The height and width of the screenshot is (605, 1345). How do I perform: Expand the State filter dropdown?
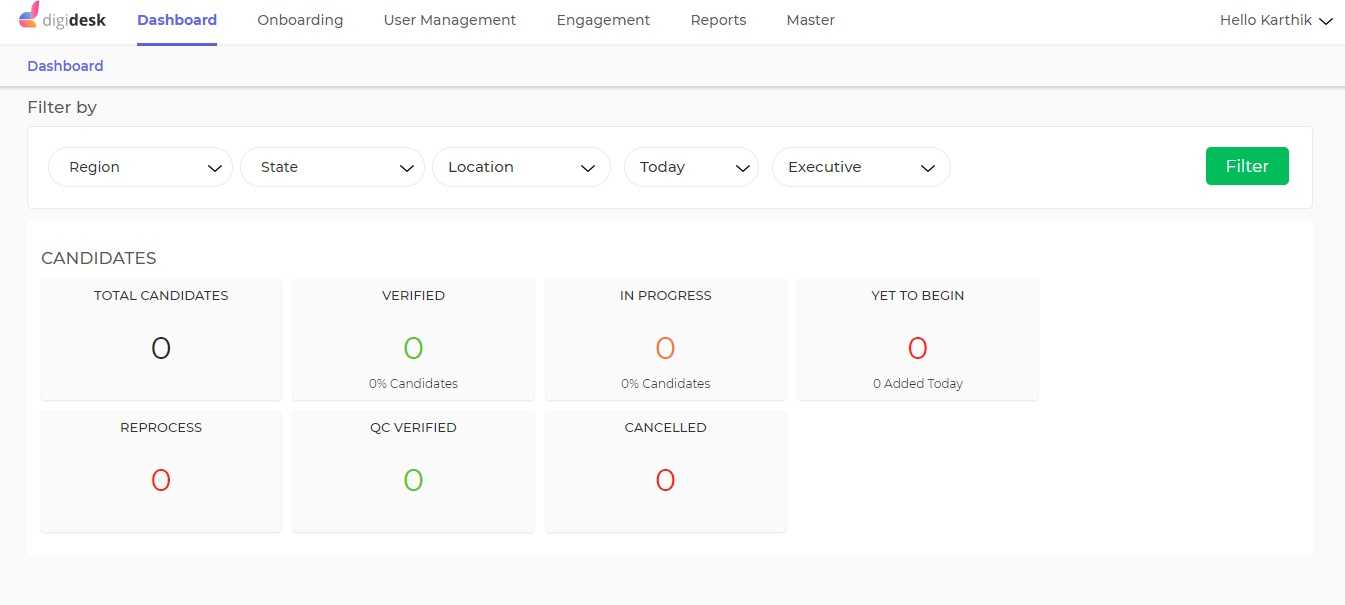point(332,167)
